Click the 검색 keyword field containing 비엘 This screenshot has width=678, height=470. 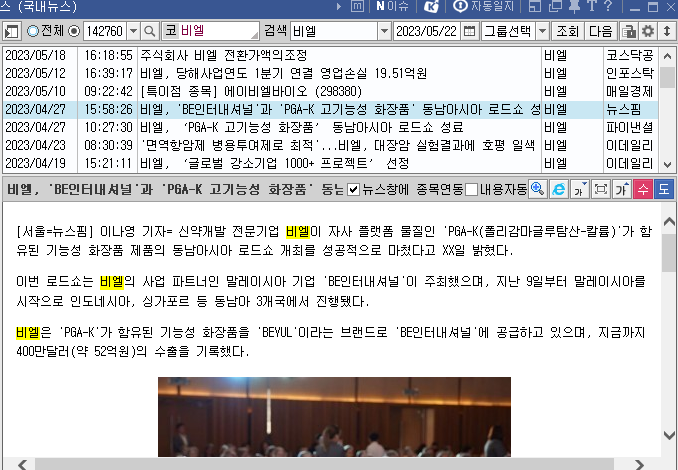334,31
